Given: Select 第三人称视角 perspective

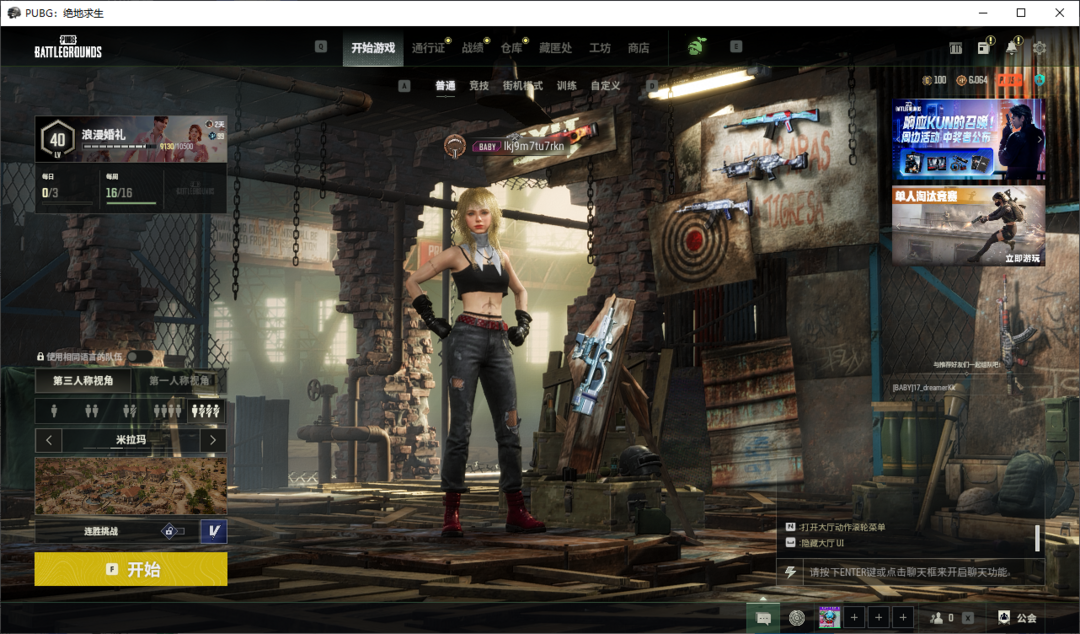Looking at the screenshot, I should [83, 380].
